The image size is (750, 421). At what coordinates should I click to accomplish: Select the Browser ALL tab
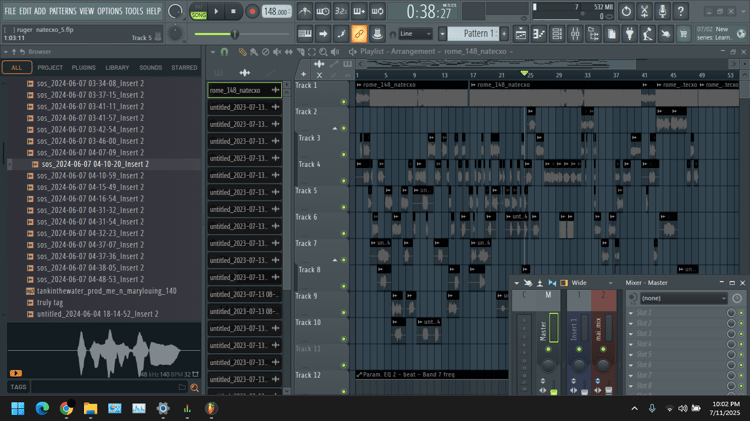17,67
